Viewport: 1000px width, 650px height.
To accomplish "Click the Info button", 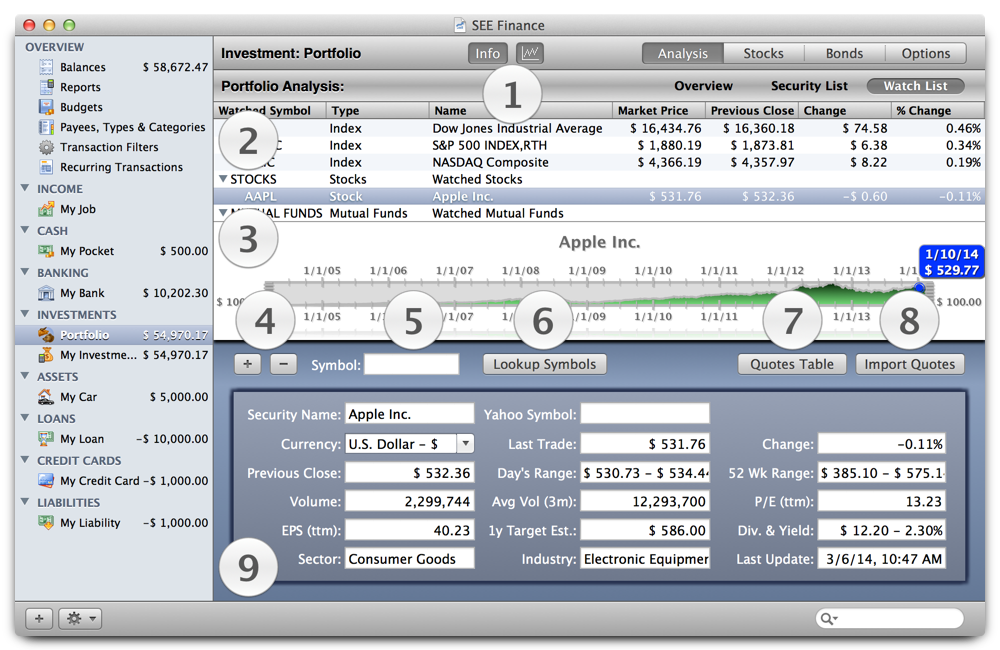I will [487, 54].
